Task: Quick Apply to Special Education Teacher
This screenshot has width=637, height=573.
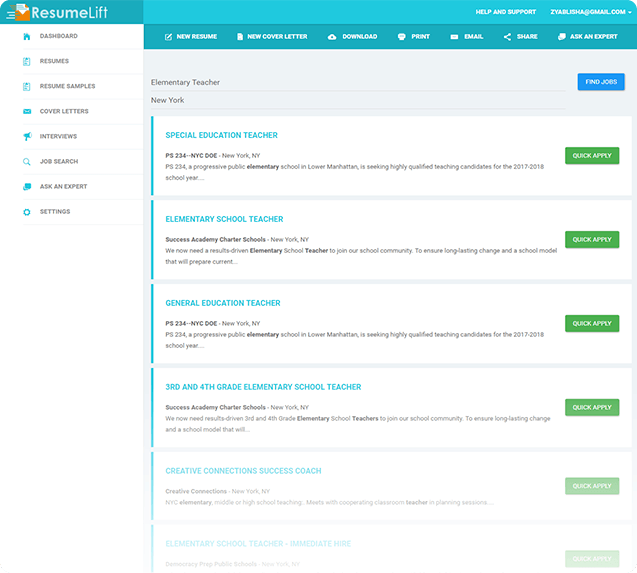Action: click(592, 156)
